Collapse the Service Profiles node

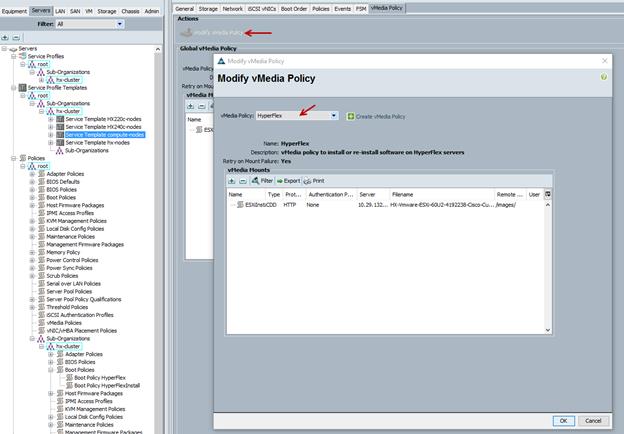[14, 56]
